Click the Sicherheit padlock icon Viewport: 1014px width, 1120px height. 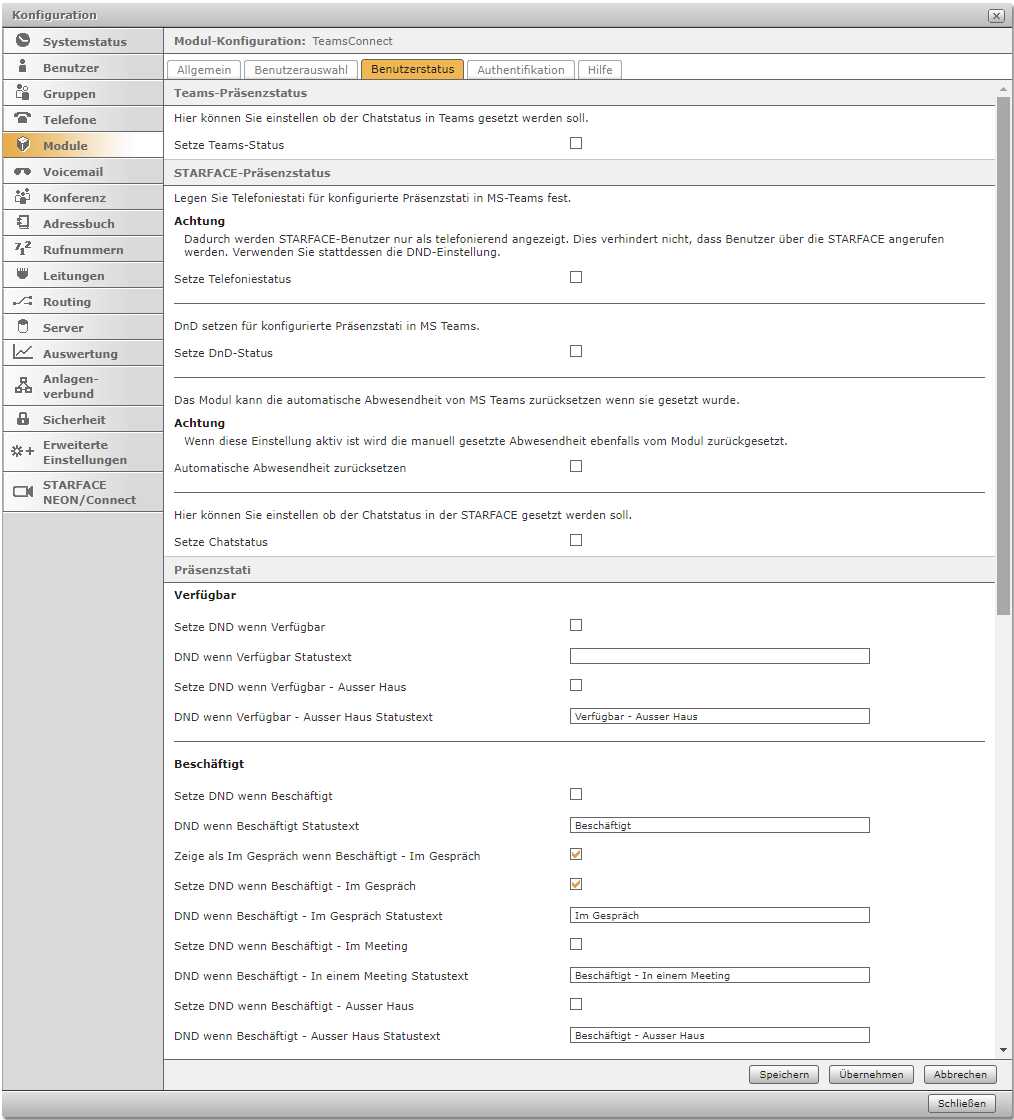pyautogui.click(x=23, y=419)
